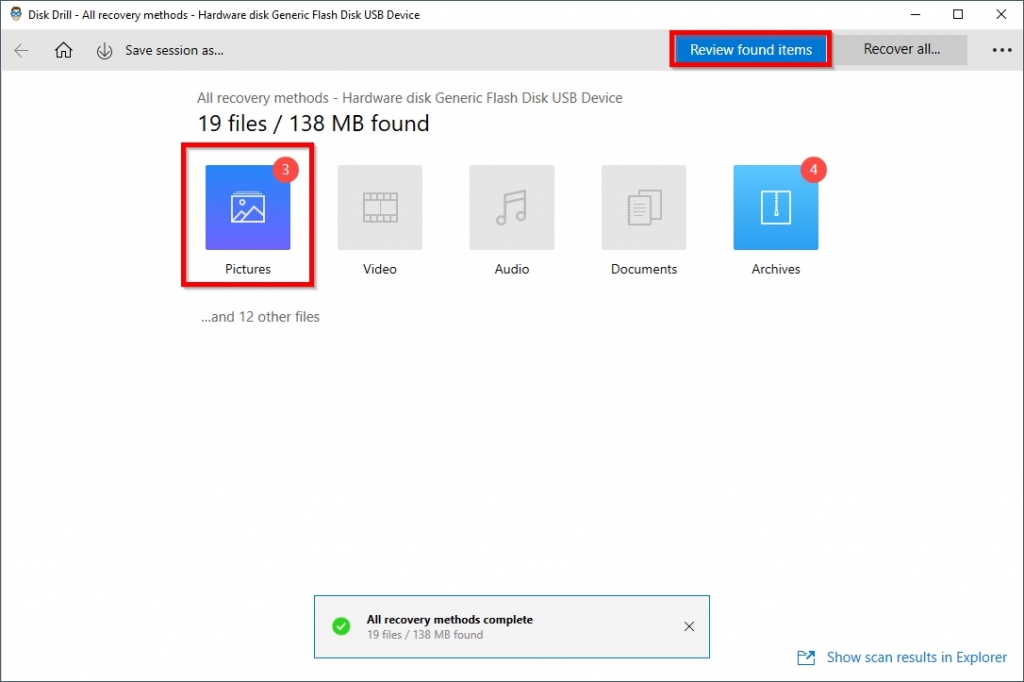The width and height of the screenshot is (1024, 682).
Task: Click the green success checkmark icon
Action: pos(340,625)
